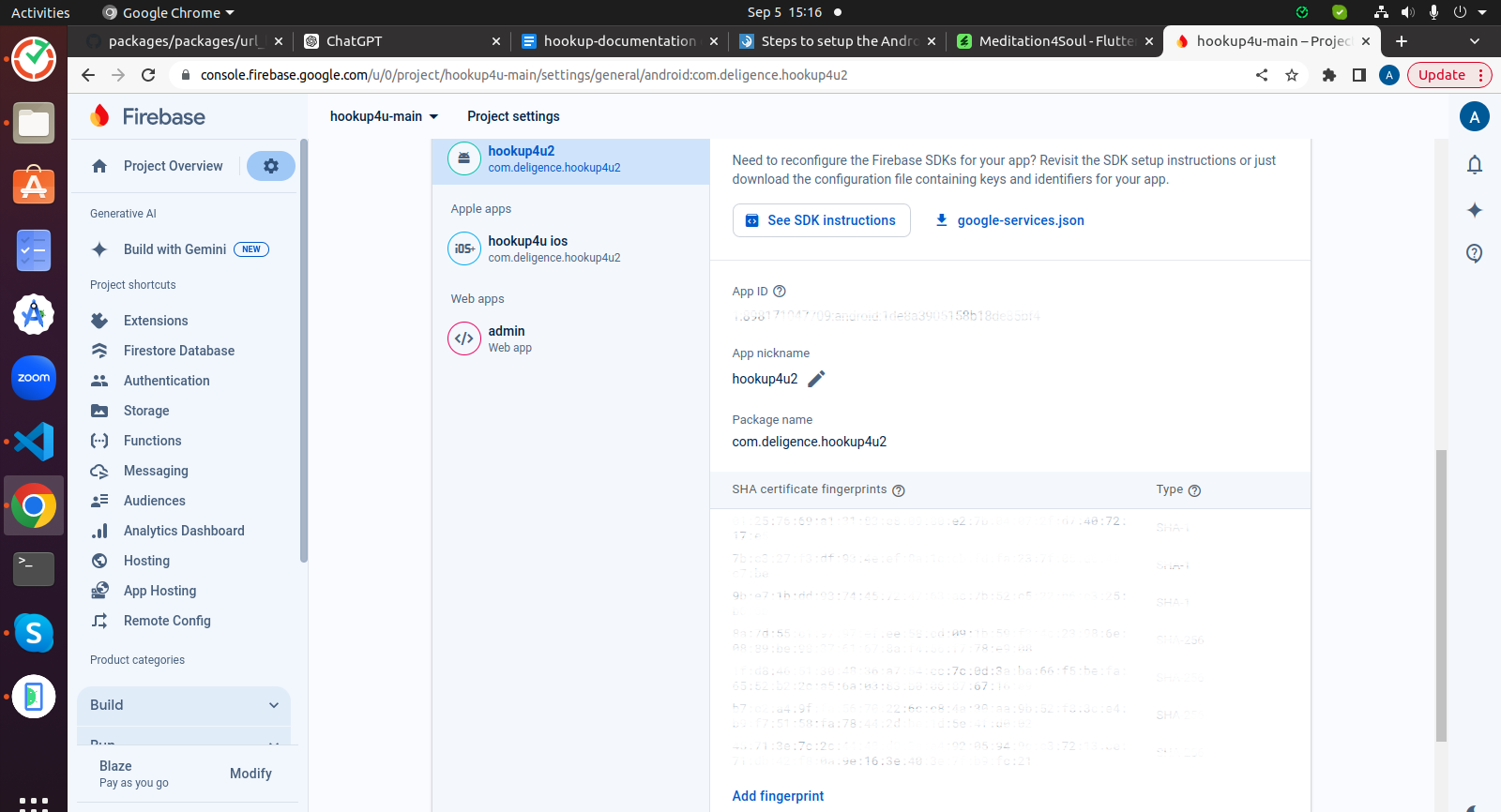This screenshot has width=1501, height=812.
Task: Click sidebar scrollbar thumb
Action: [x=303, y=352]
